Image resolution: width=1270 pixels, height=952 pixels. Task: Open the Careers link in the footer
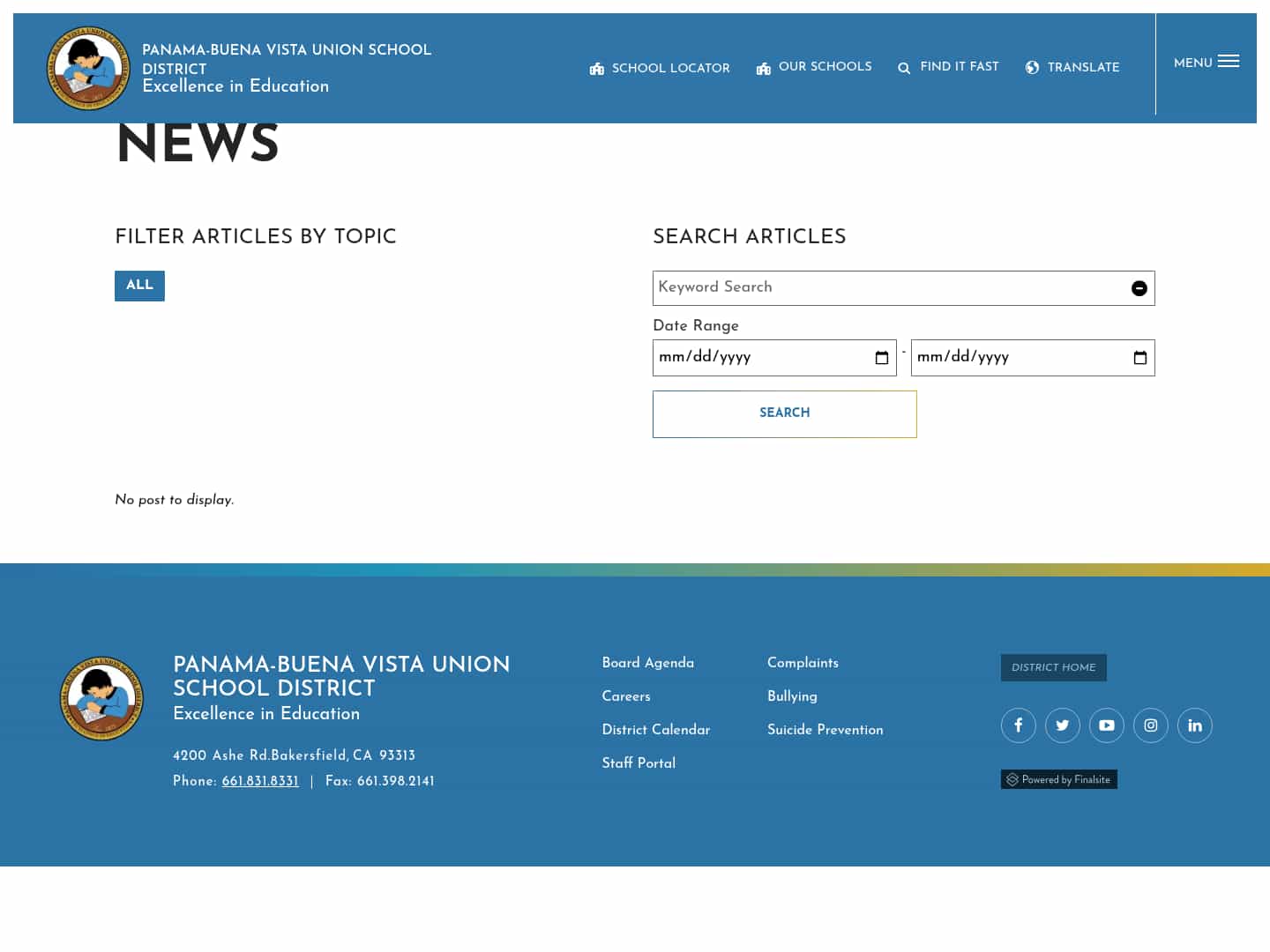[626, 696]
